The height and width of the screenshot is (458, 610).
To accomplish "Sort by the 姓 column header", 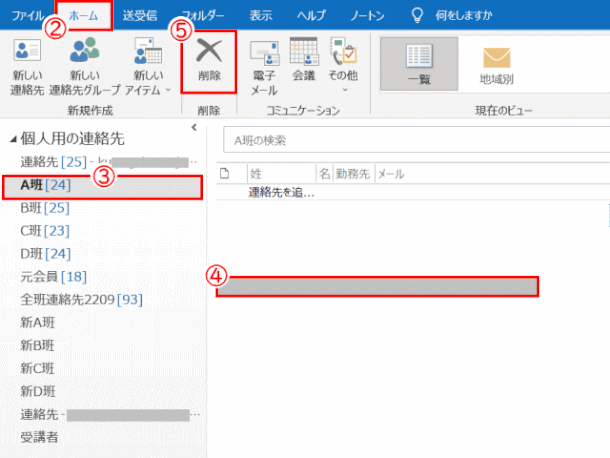I will (x=281, y=174).
